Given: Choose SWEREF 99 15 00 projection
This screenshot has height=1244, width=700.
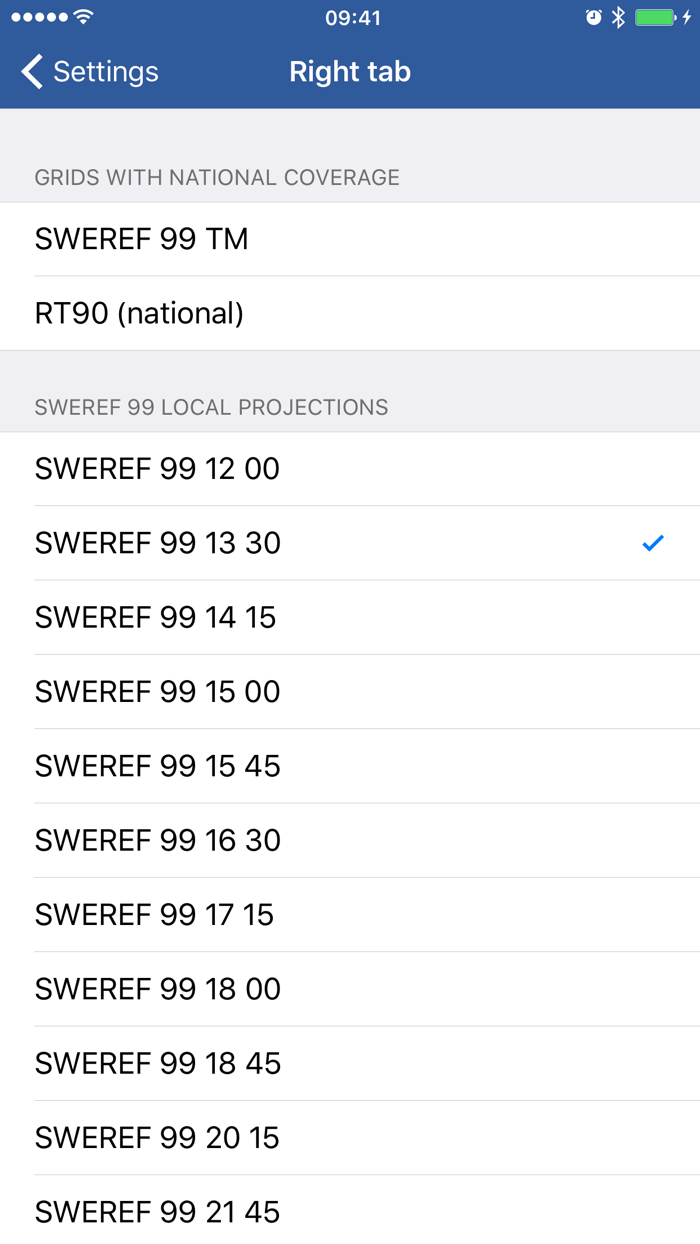Looking at the screenshot, I should (x=157, y=691).
